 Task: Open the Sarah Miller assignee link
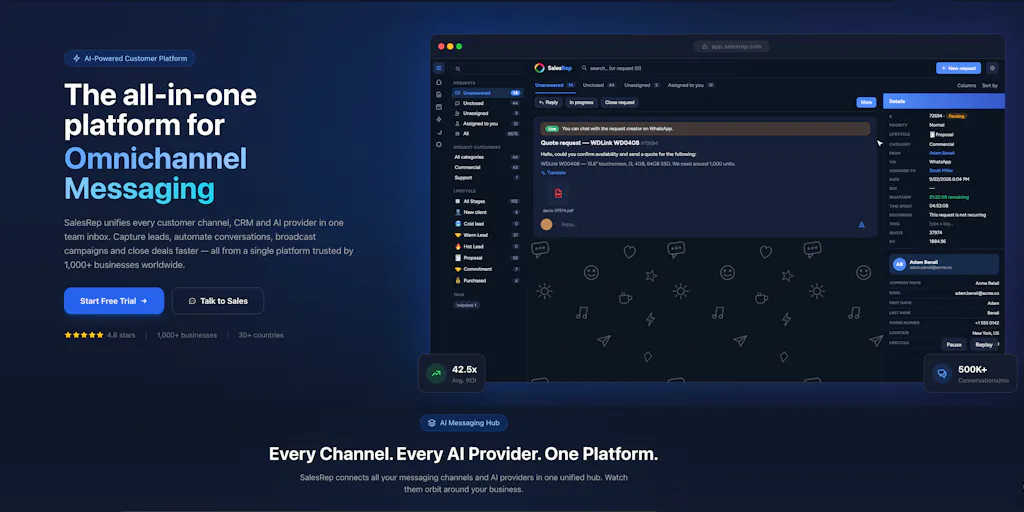tap(941, 170)
